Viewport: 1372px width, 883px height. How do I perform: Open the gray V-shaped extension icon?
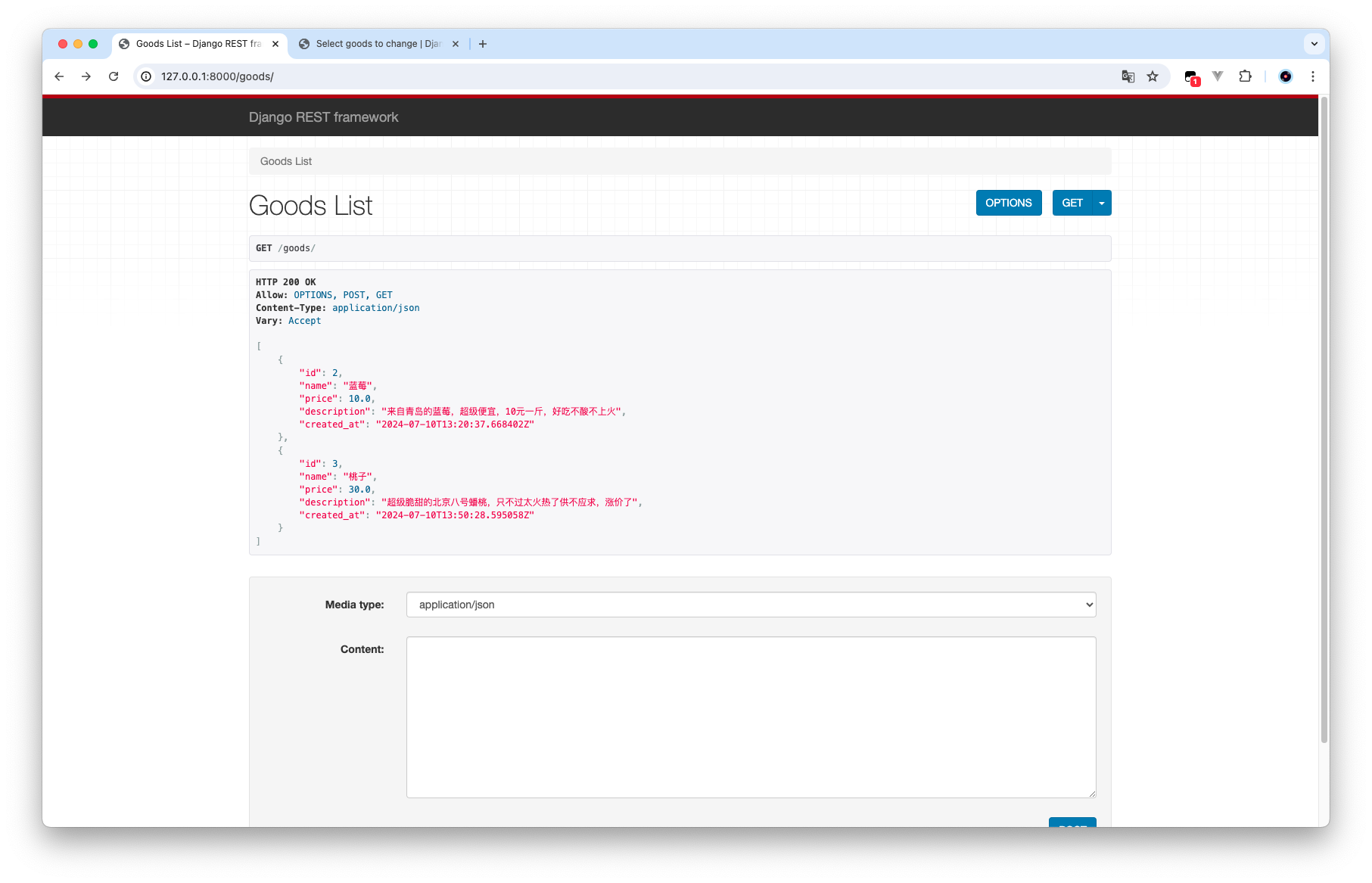click(1218, 76)
